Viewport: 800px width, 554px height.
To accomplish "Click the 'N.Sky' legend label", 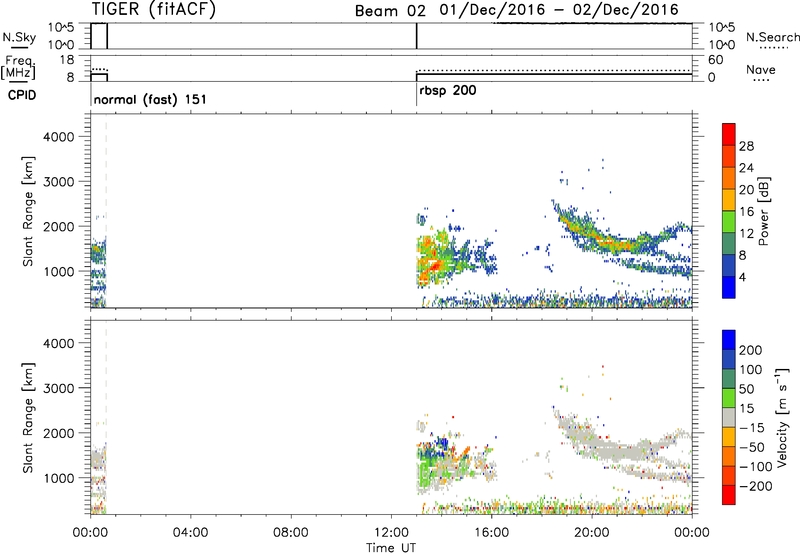I will [19, 37].
